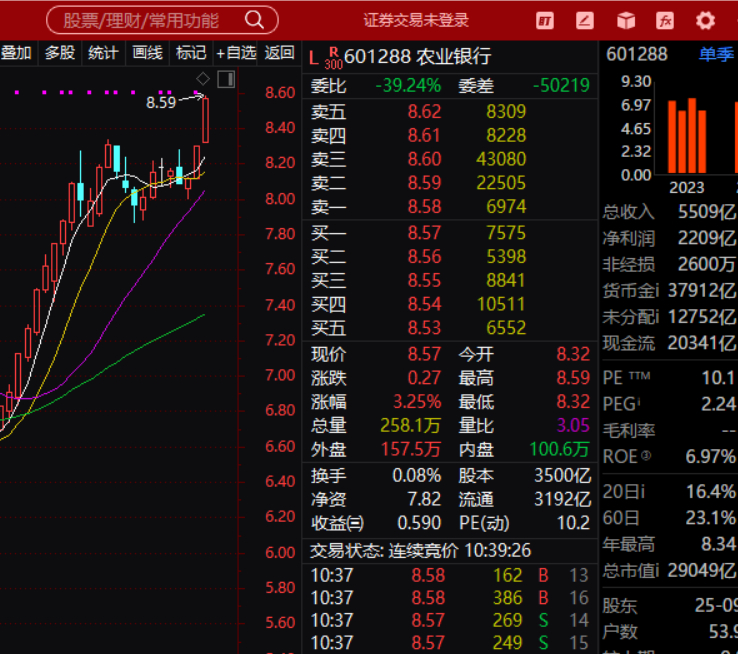Image resolution: width=738 pixels, height=654 pixels.
Task: Click 总市值 29049亿 row
Action: click(x=669, y=571)
